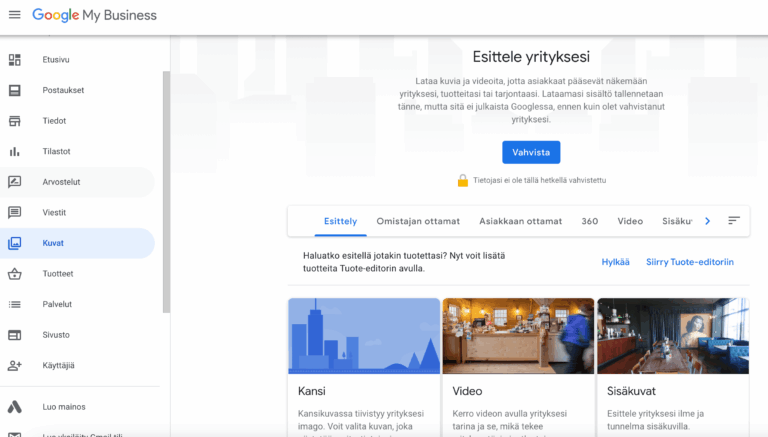The height and width of the screenshot is (437, 768).
Task: Click the Arvostelut reviews icon
Action: click(x=15, y=182)
